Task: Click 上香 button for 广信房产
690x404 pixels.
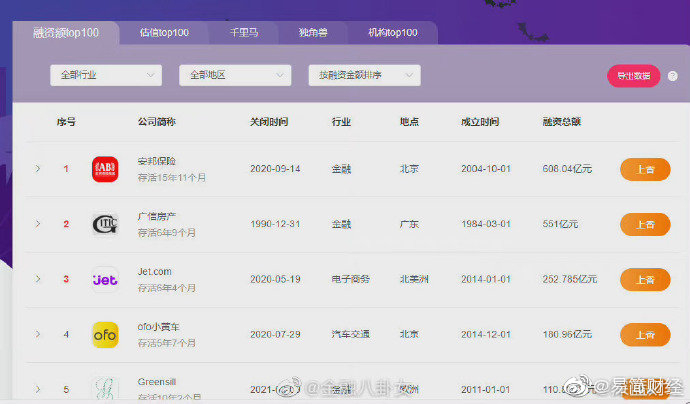Action: click(x=645, y=224)
